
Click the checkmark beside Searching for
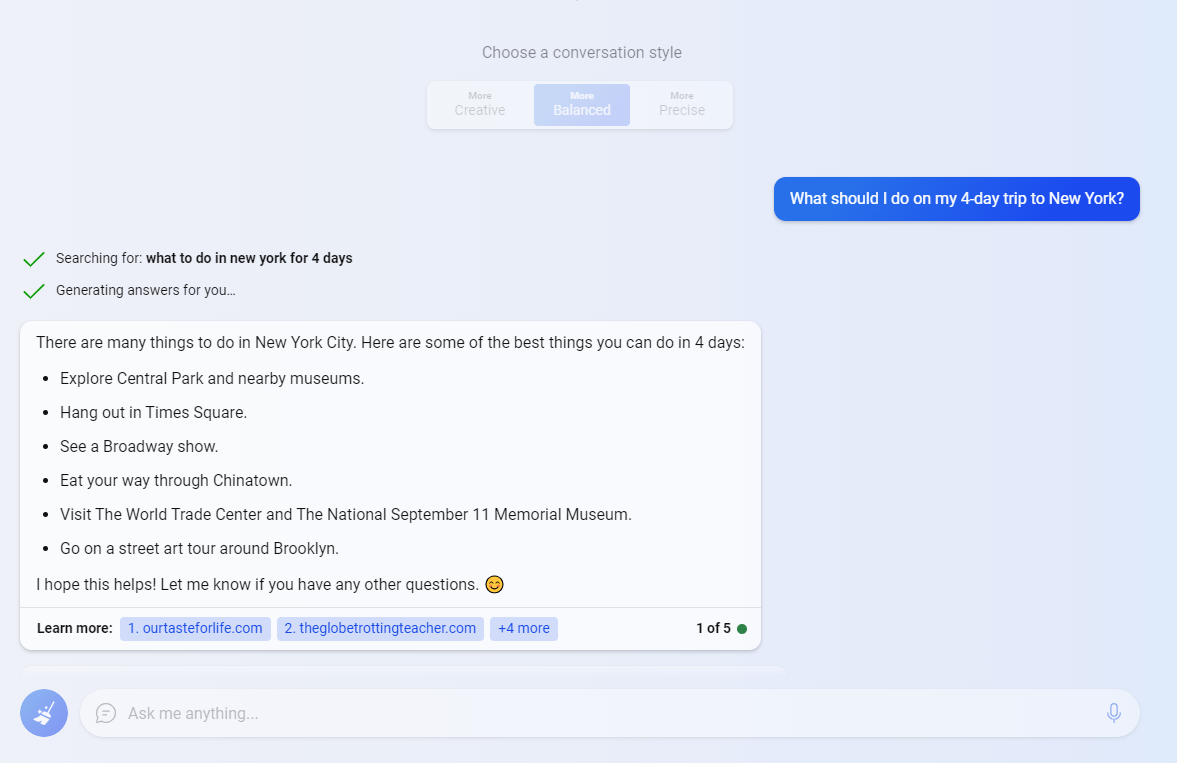[x=34, y=259]
